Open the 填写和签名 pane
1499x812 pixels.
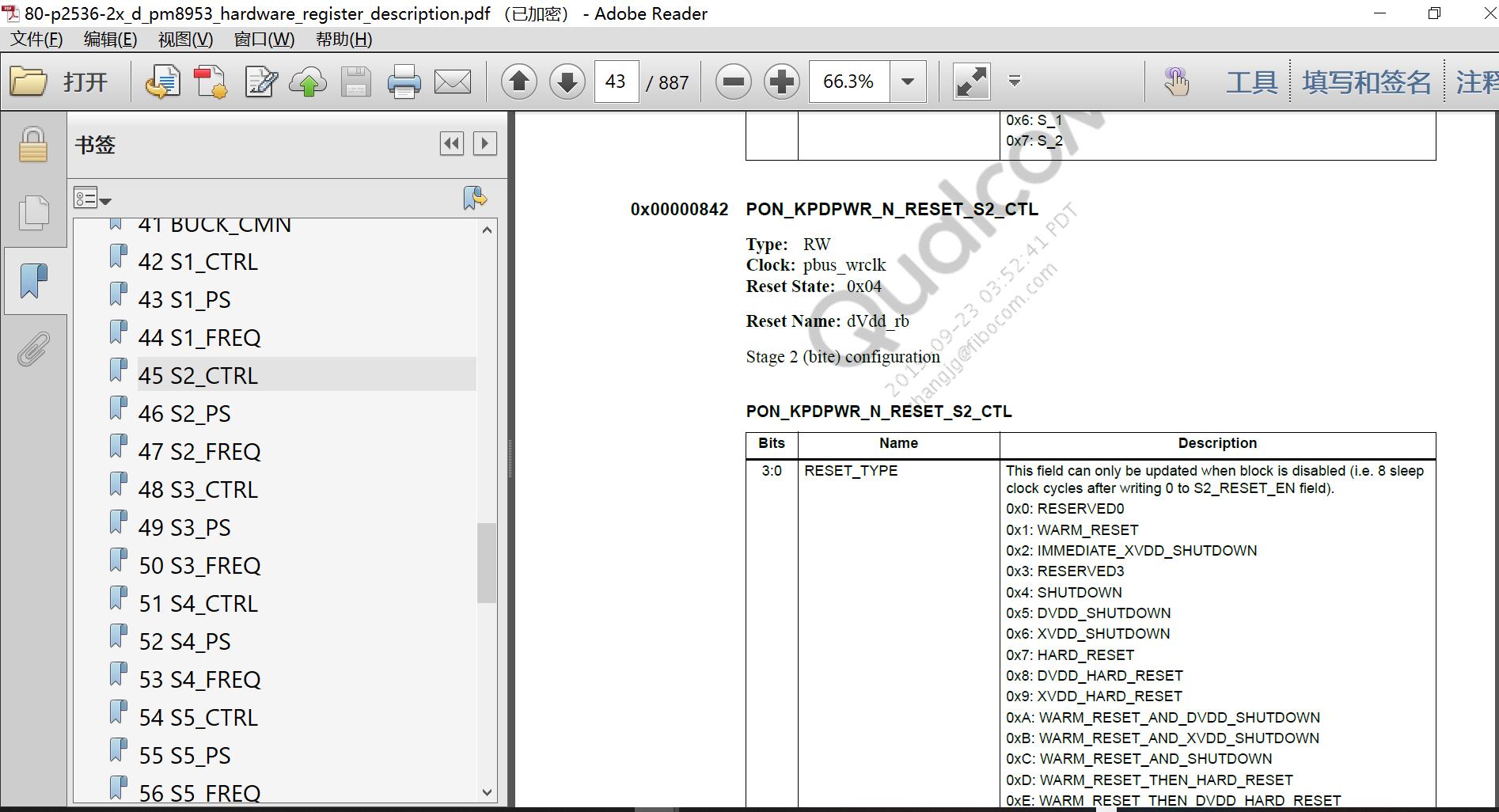coord(1367,82)
